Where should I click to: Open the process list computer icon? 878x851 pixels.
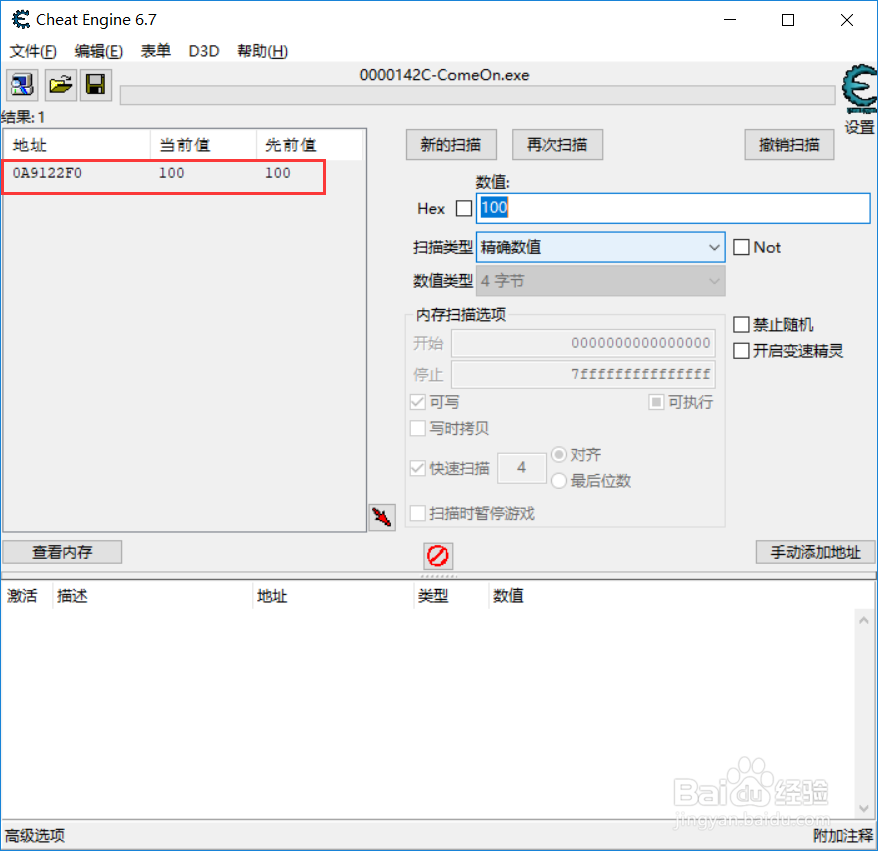point(22,85)
